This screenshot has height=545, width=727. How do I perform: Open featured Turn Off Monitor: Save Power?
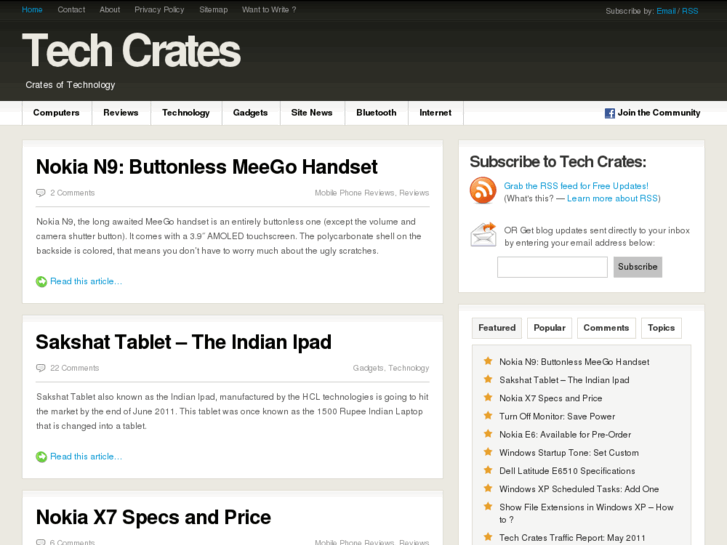pyautogui.click(x=557, y=416)
